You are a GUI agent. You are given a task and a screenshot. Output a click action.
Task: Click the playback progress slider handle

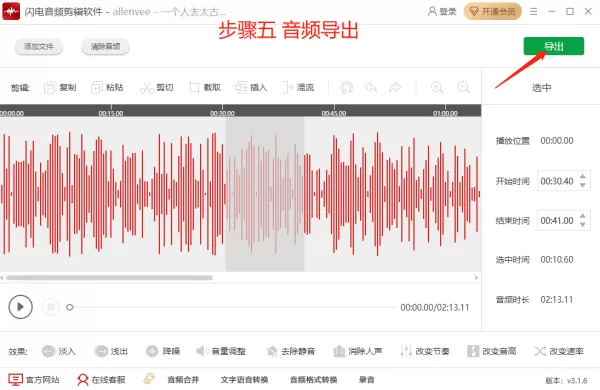pos(70,307)
